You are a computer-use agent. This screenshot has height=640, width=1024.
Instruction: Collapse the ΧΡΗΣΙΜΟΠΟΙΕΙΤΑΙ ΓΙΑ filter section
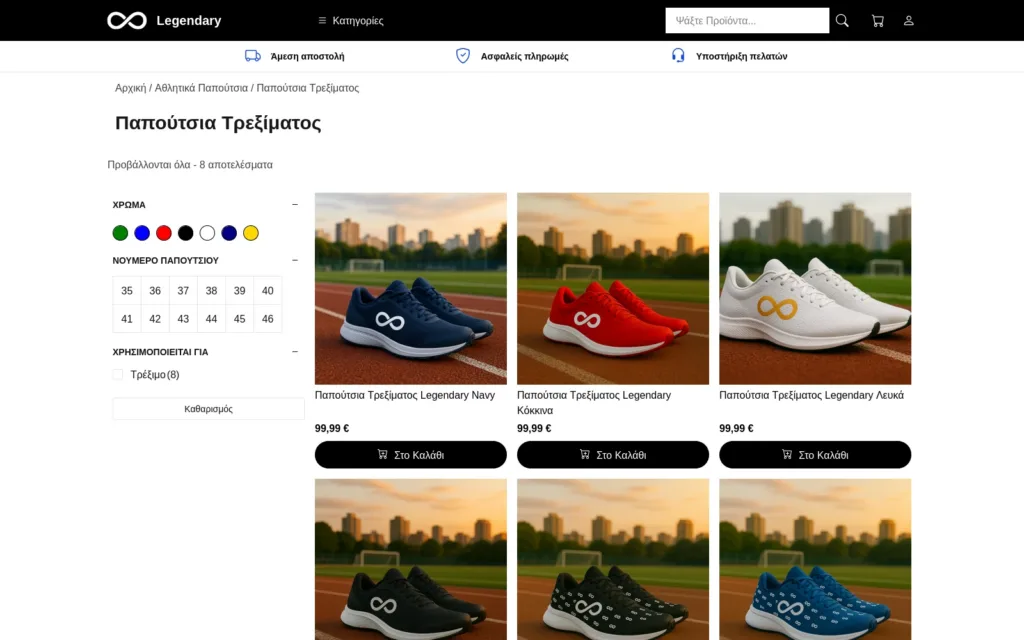point(295,352)
